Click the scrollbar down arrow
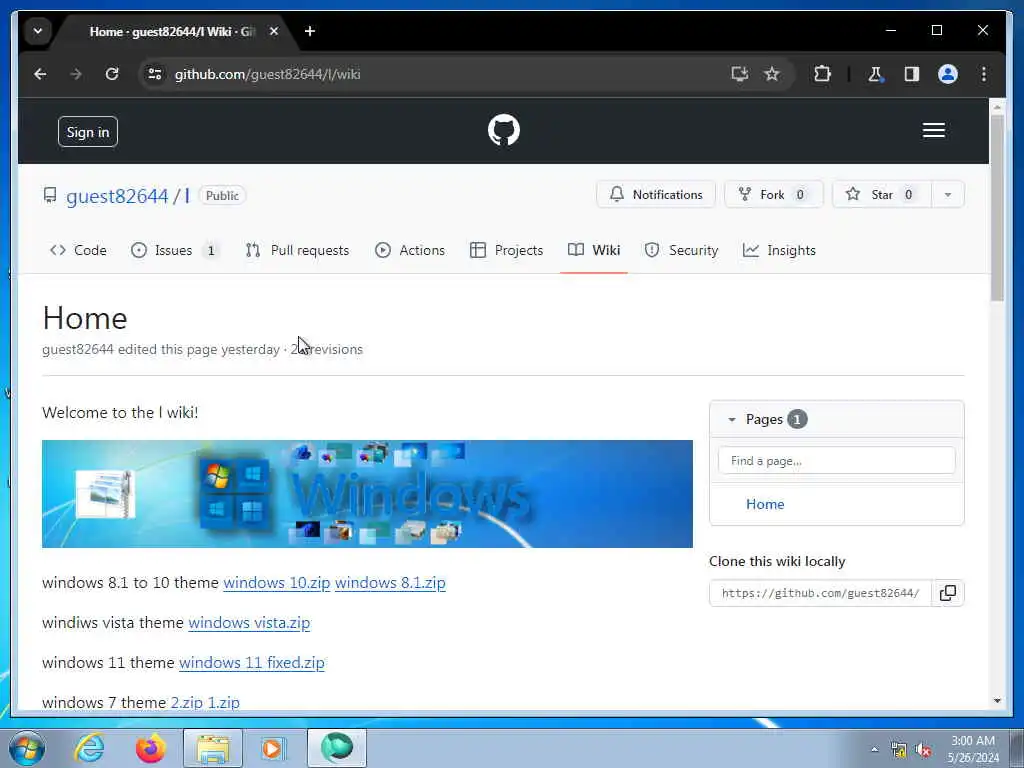The image size is (1024, 768). tap(997, 701)
